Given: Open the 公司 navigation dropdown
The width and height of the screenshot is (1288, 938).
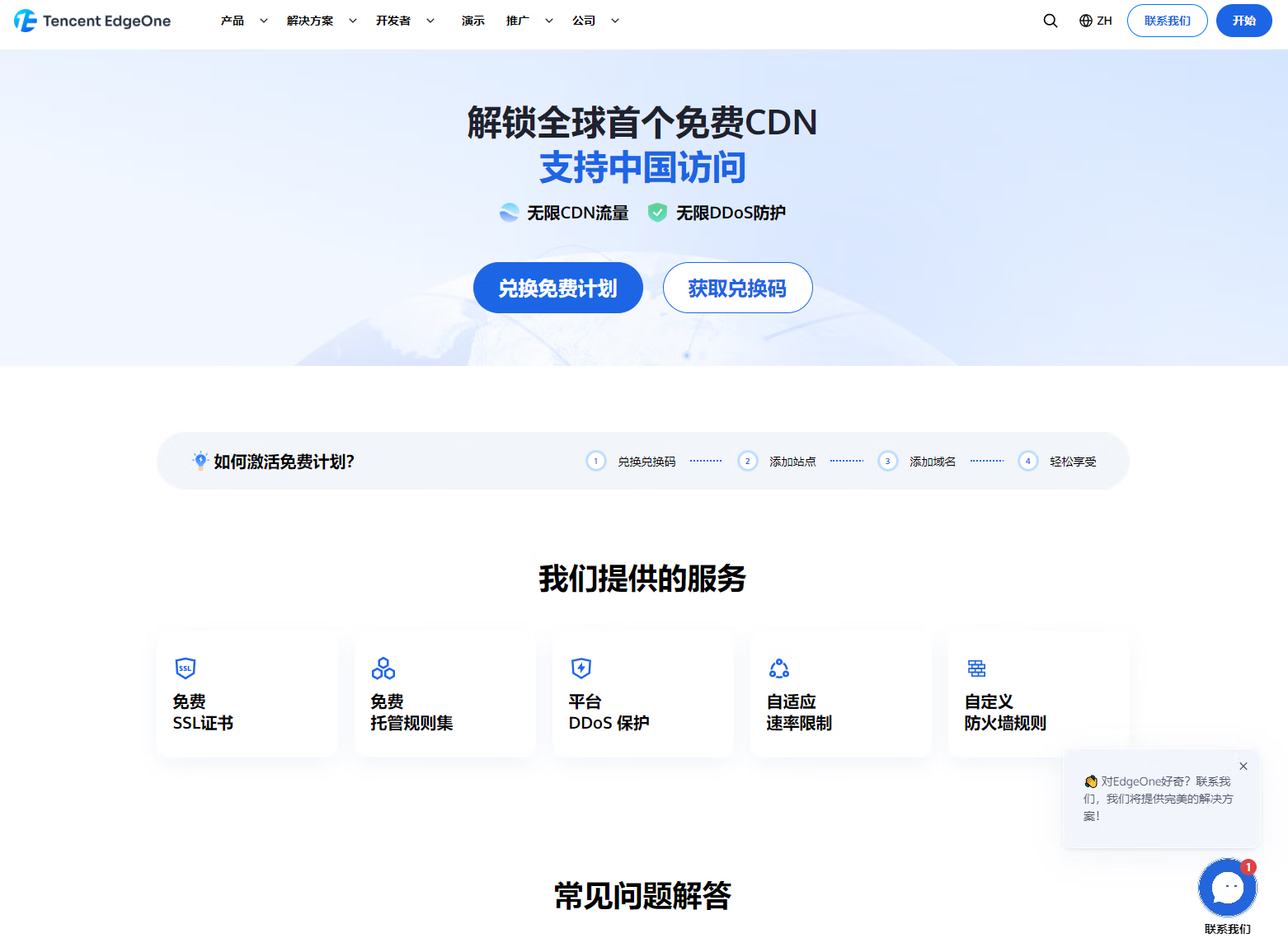Looking at the screenshot, I should (595, 21).
